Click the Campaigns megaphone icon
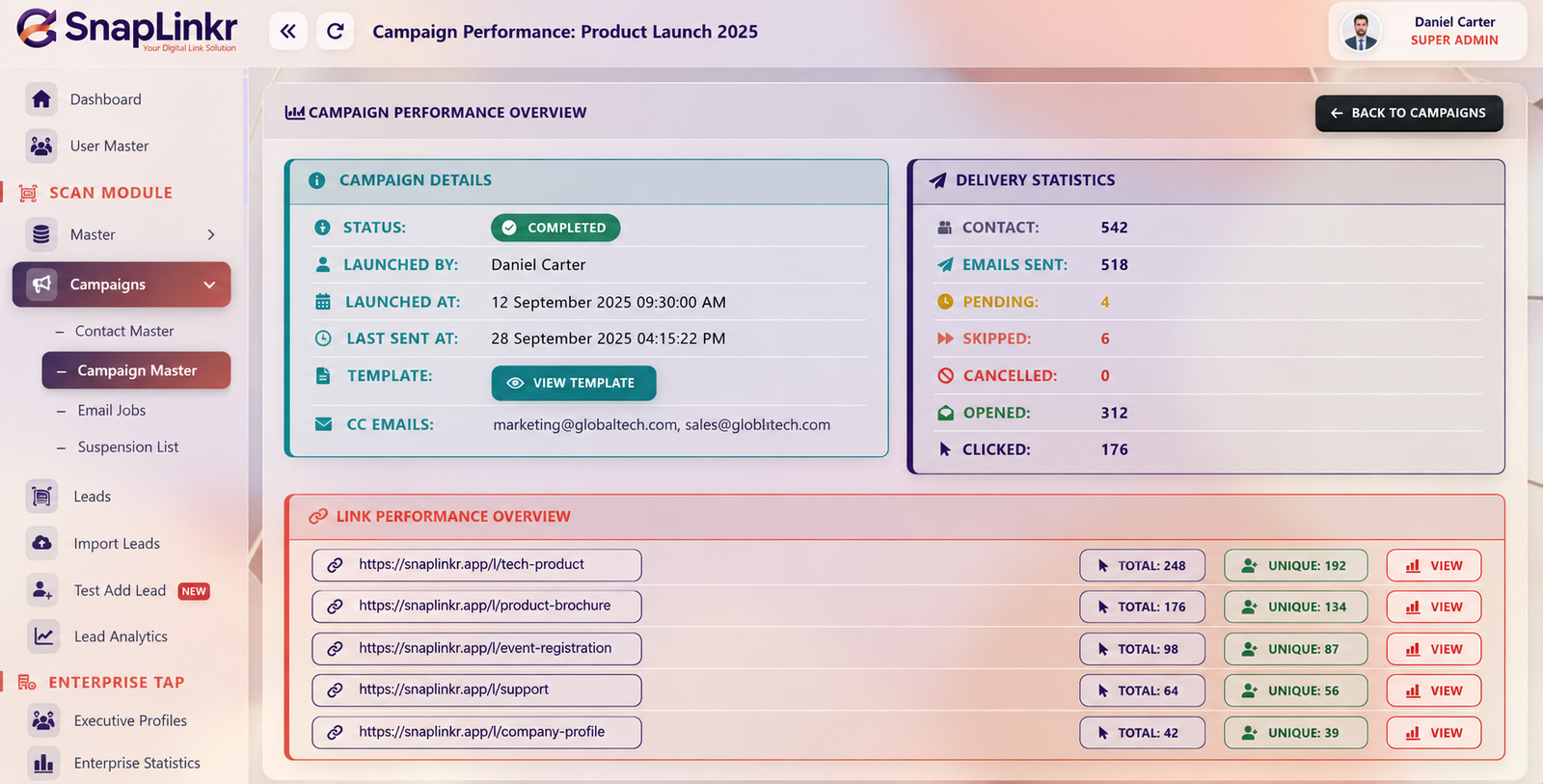The width and height of the screenshot is (1543, 784). tap(41, 284)
